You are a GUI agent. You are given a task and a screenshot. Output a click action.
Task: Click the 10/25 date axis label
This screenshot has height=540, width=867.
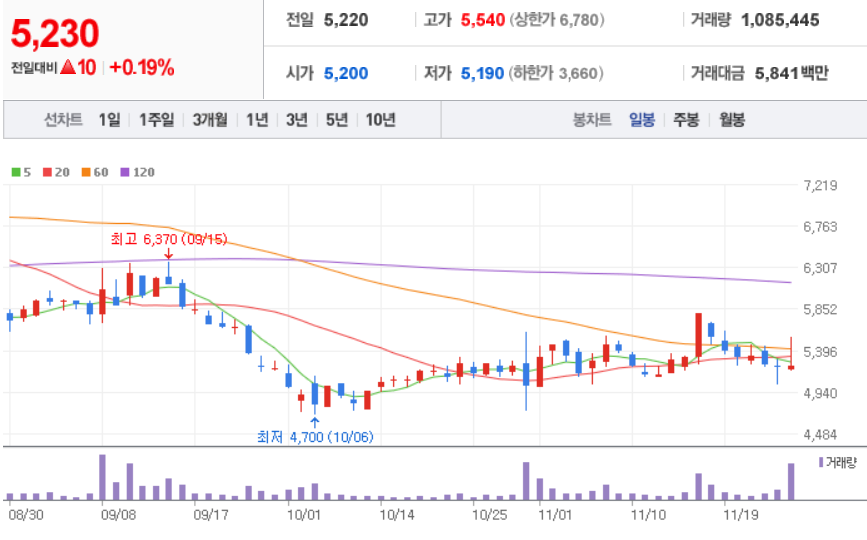pos(489,515)
